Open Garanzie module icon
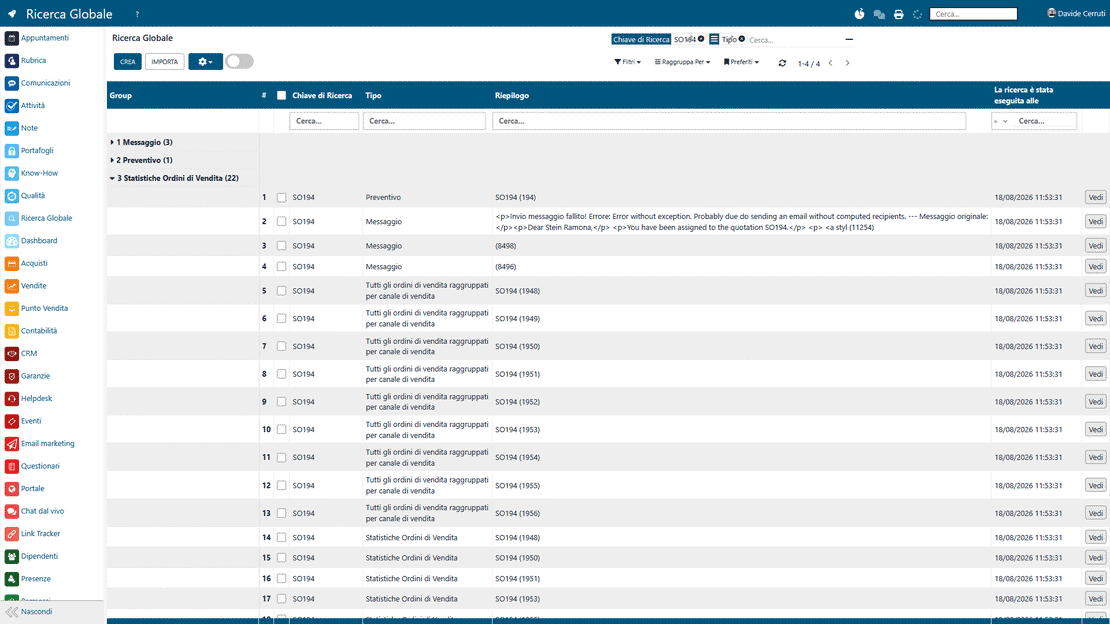 [x=11, y=376]
